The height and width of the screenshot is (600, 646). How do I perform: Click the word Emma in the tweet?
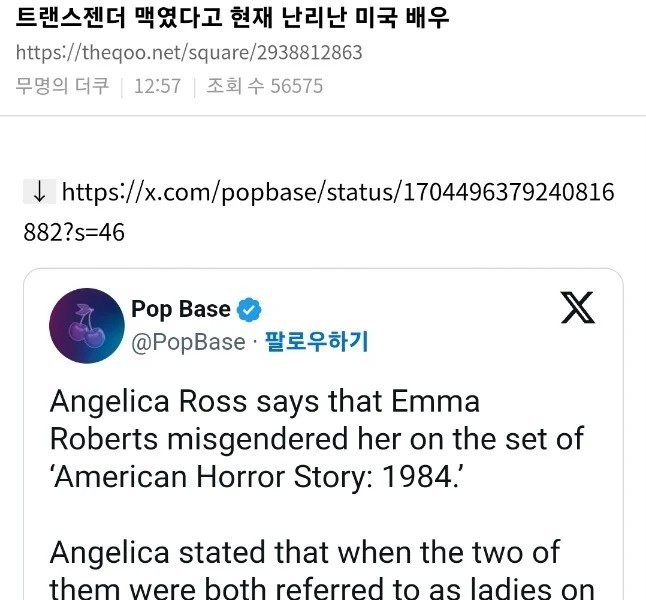435,401
